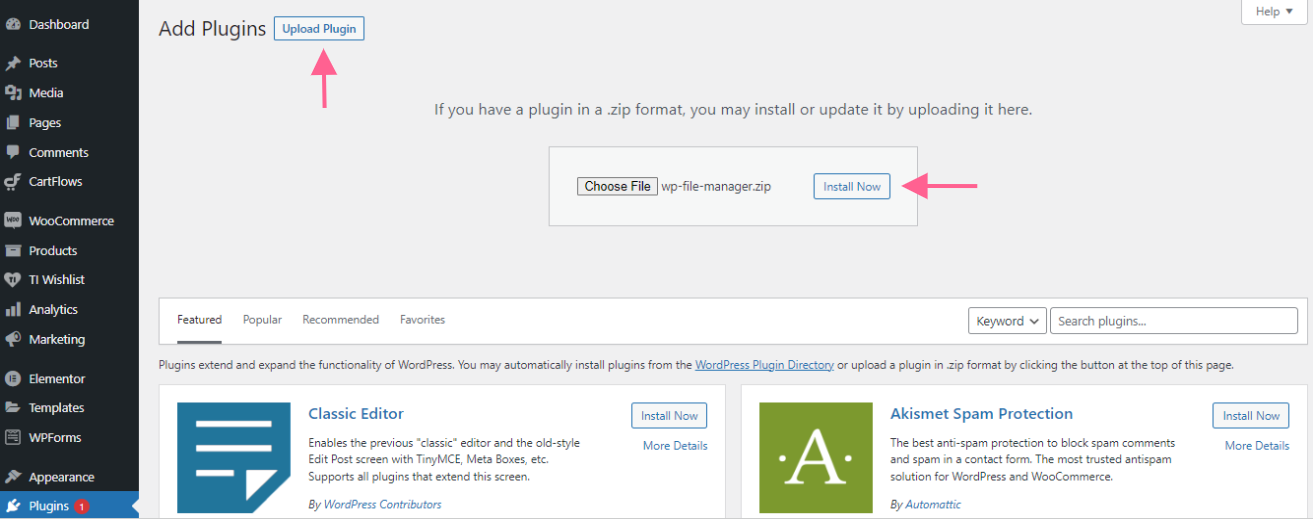Install the Akismet Spam Protection plugin

point(1251,416)
